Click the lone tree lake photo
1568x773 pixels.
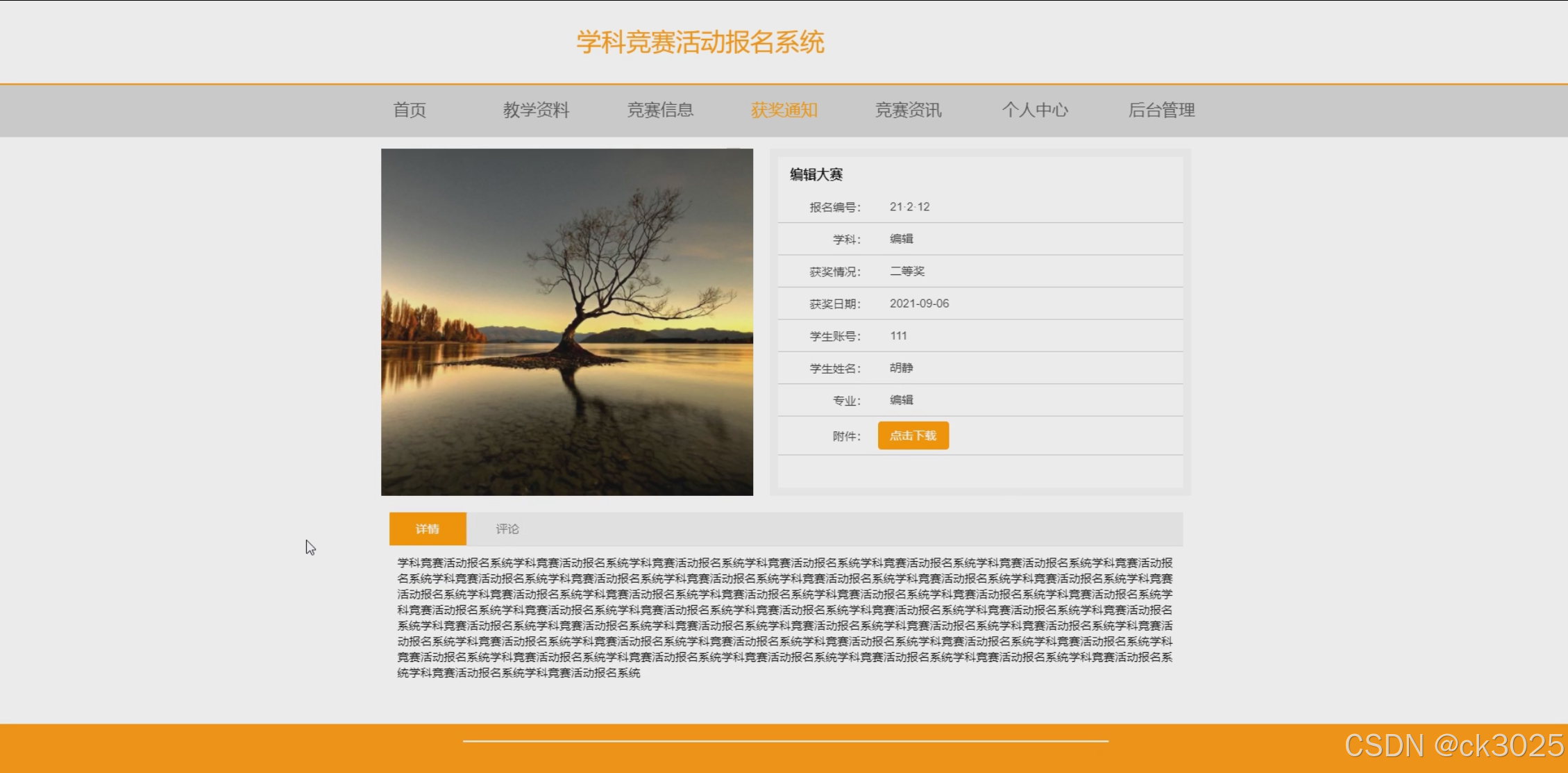566,322
